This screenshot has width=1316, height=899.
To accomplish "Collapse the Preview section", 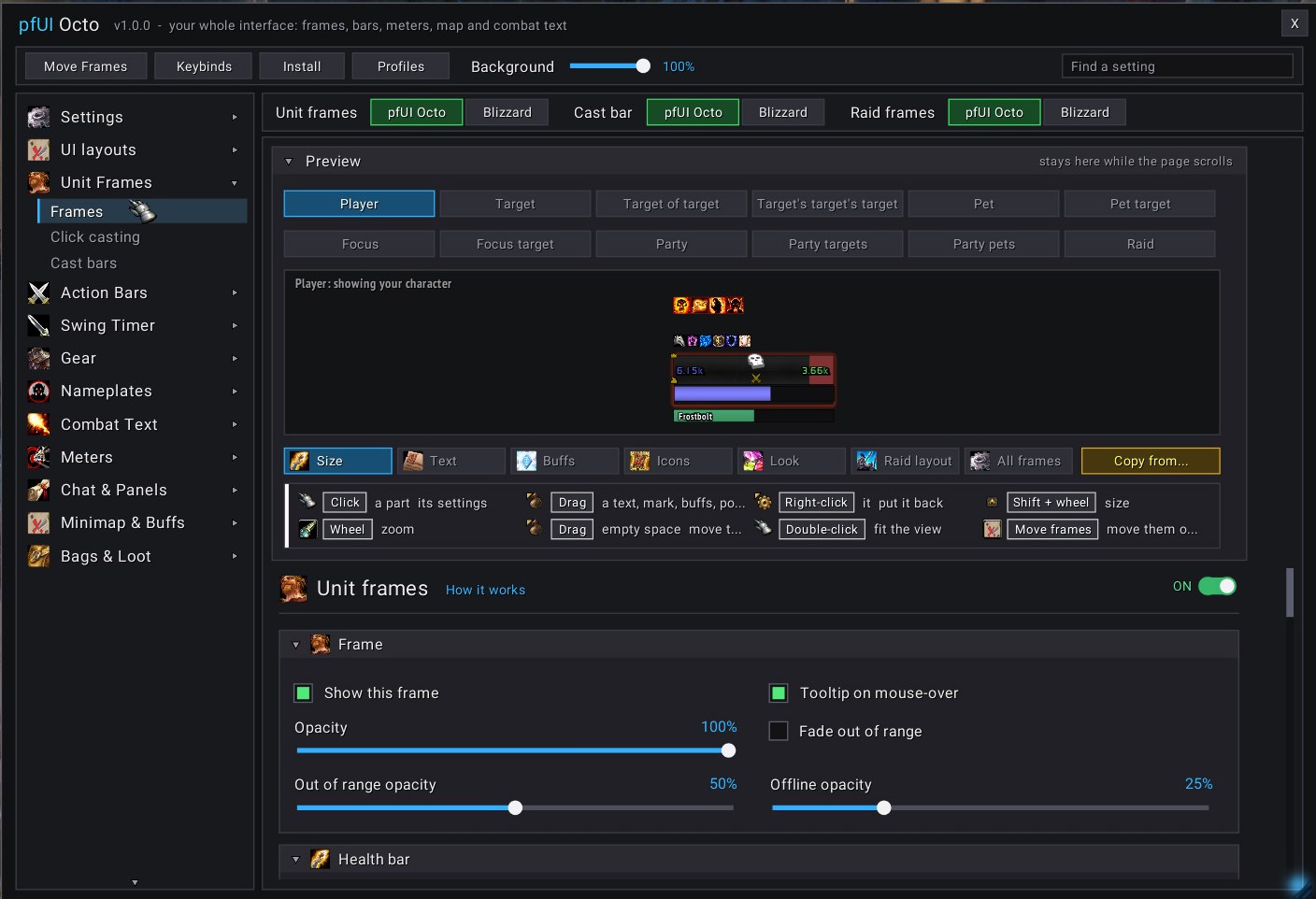I will tap(289, 162).
